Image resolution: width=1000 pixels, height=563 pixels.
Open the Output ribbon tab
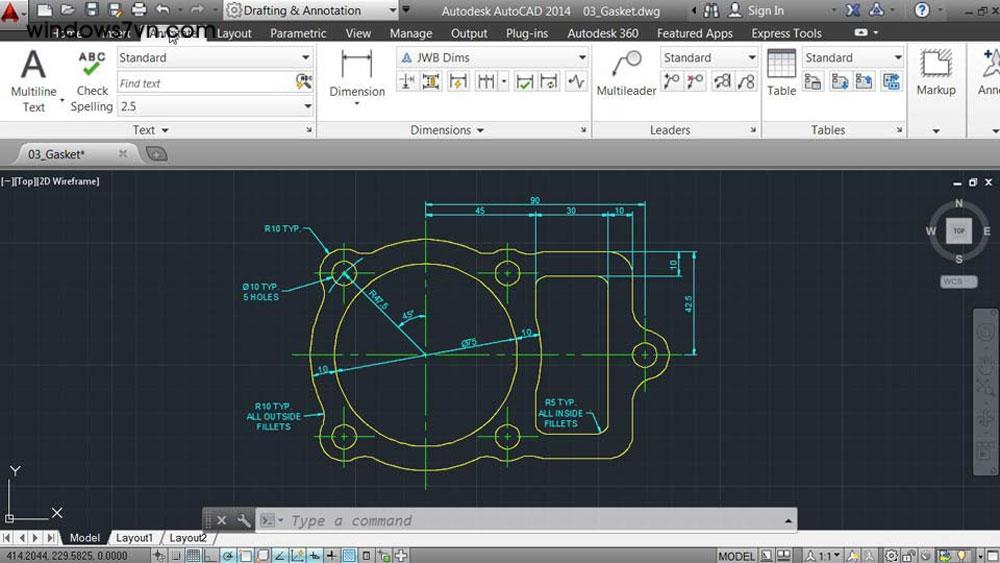469,33
